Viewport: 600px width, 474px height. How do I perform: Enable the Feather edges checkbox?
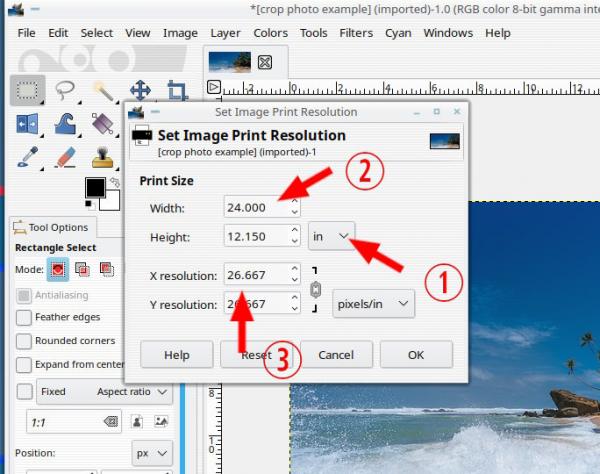click(x=24, y=318)
